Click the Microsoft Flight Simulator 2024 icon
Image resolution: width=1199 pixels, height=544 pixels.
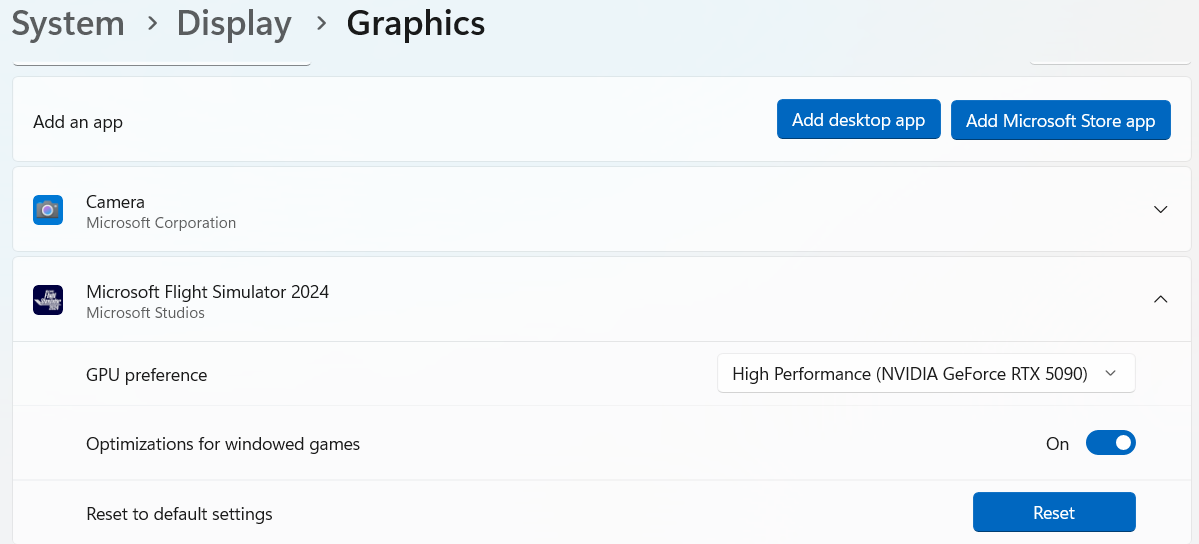(x=48, y=300)
